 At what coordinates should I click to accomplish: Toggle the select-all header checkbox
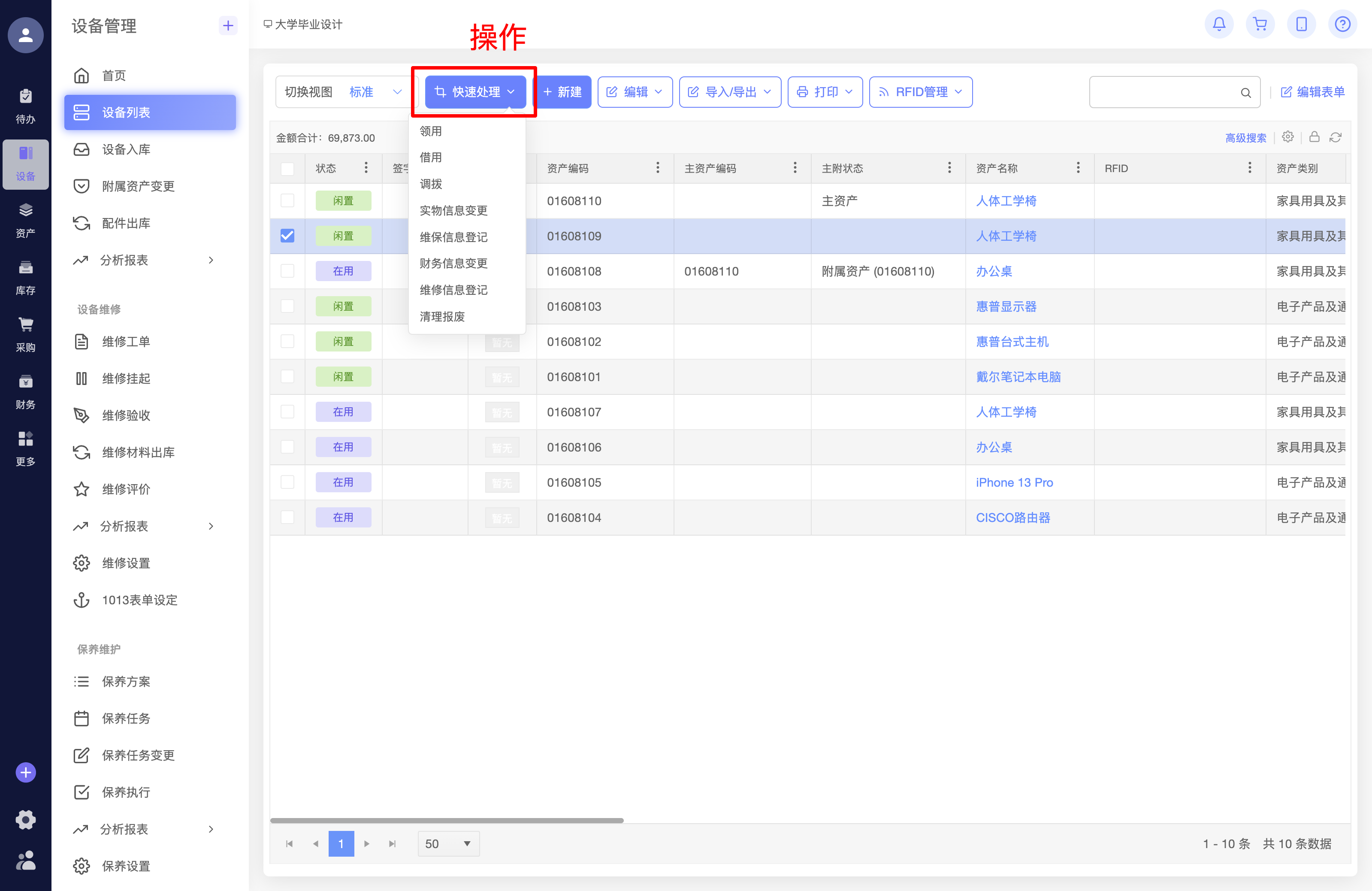(287, 168)
